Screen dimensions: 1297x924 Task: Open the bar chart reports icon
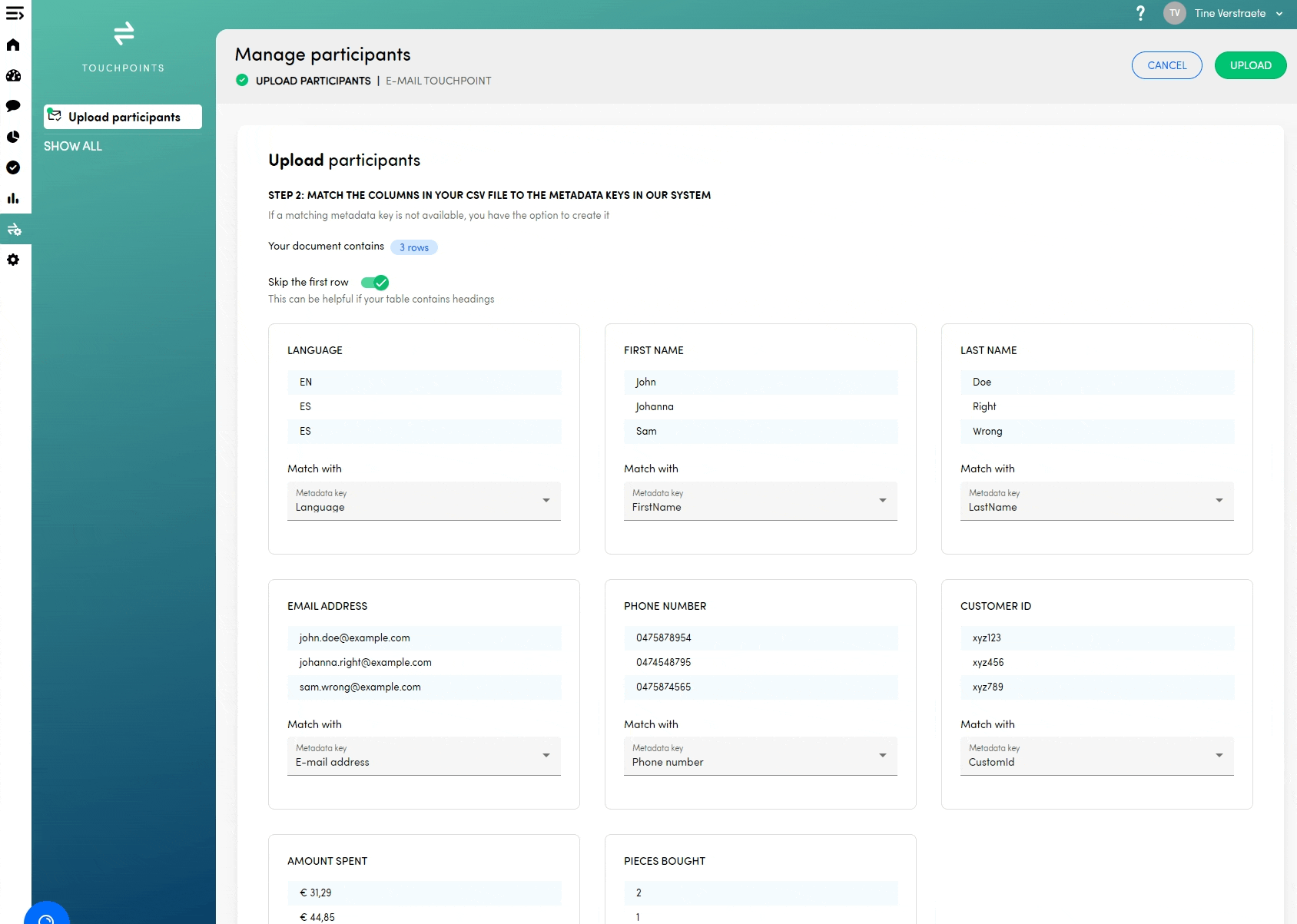coord(13,198)
